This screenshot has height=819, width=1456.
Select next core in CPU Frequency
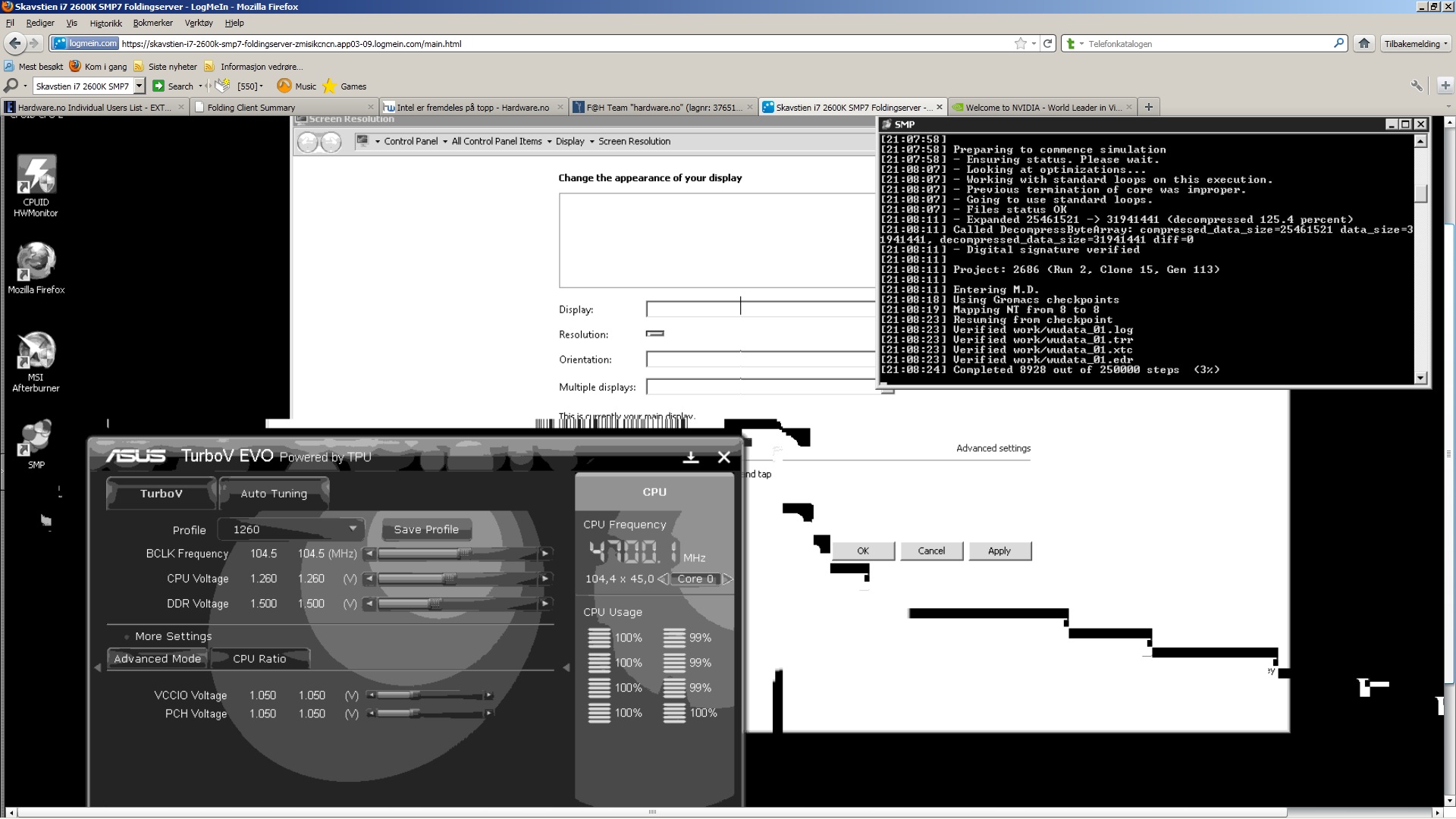[727, 579]
